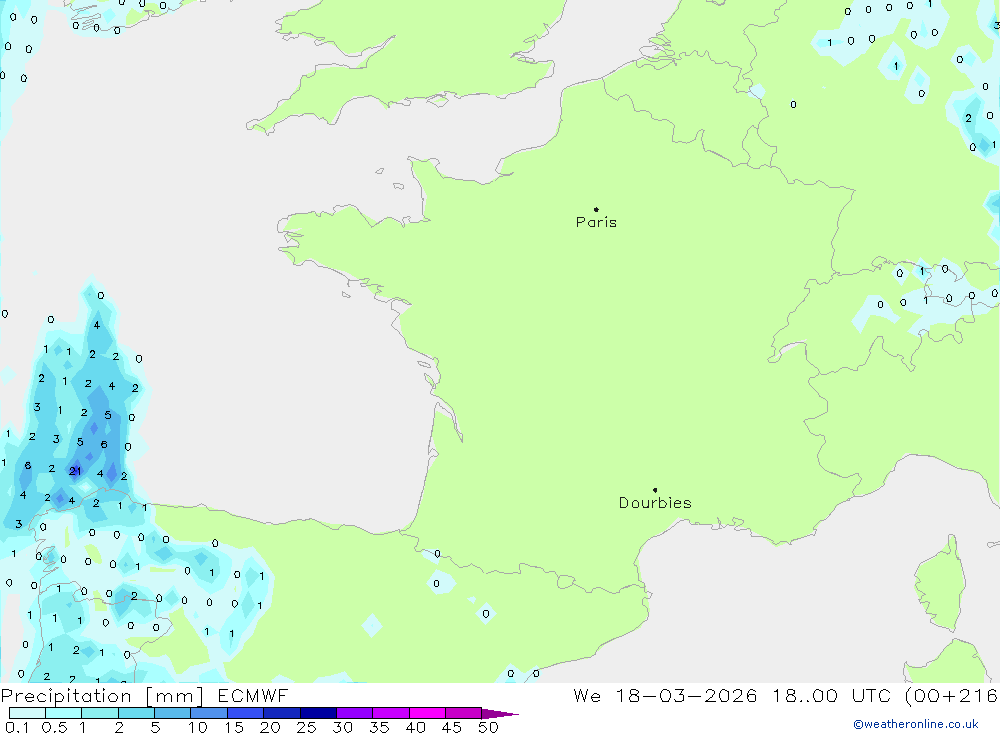The width and height of the screenshot is (1000, 733).
Task: Click the magenta 50 mm arrow tip in legend
Action: click(500, 713)
